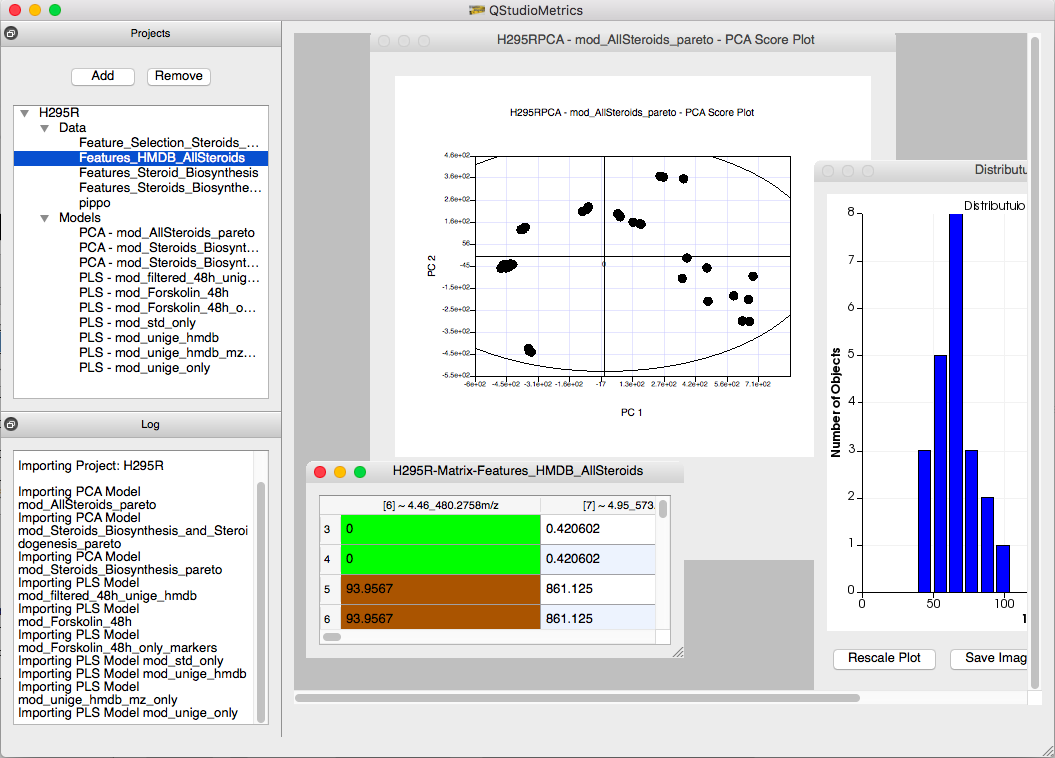Image resolution: width=1055 pixels, height=758 pixels.
Task: Select matrix row header 6
Action: click(x=330, y=617)
